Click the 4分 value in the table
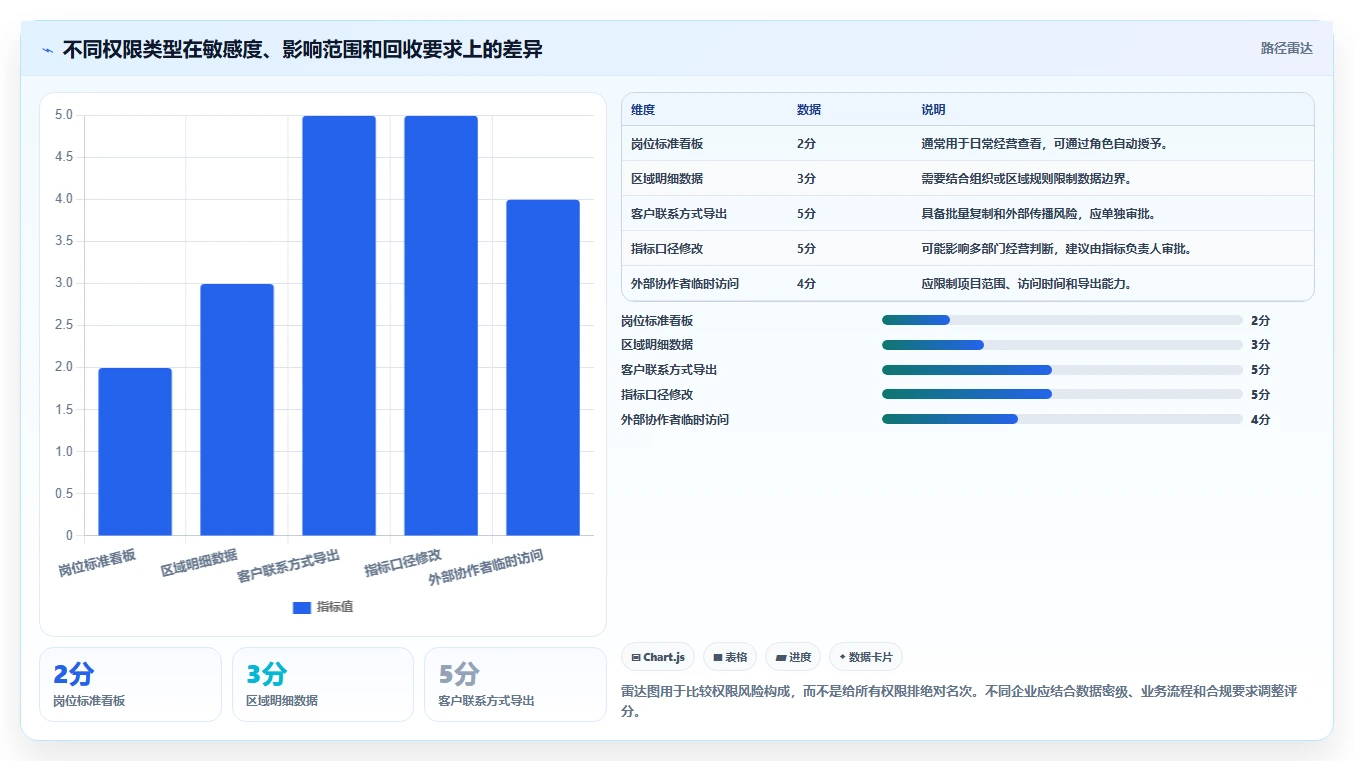The image size is (1354, 761). click(x=806, y=284)
